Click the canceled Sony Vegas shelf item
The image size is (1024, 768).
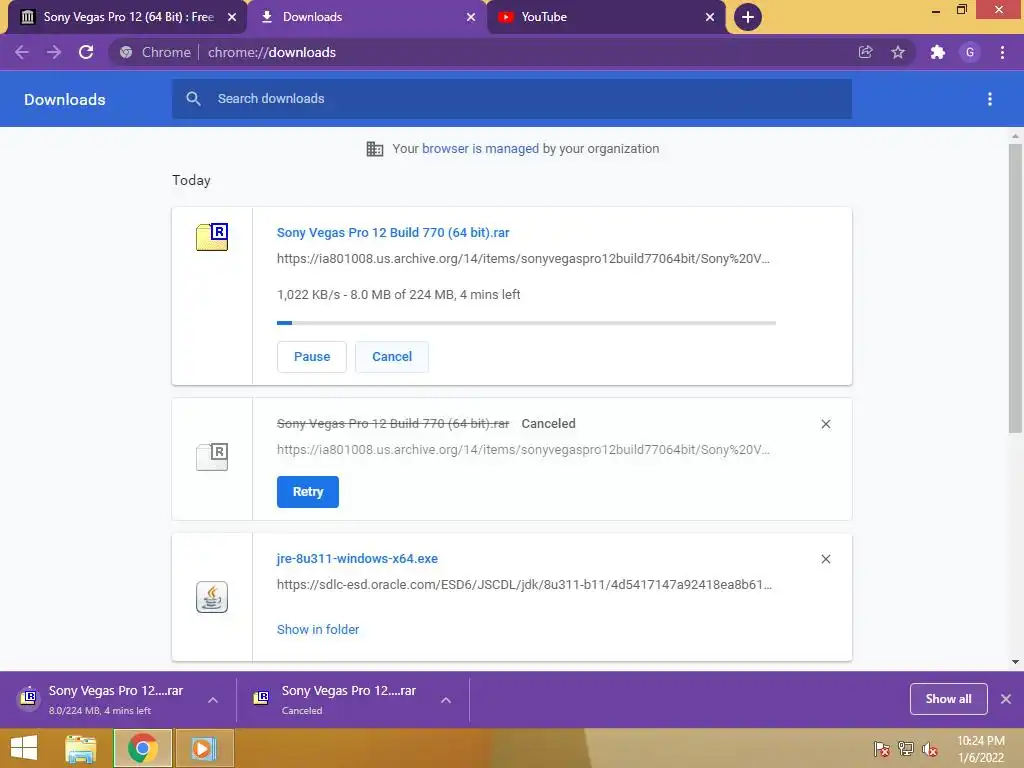click(353, 699)
